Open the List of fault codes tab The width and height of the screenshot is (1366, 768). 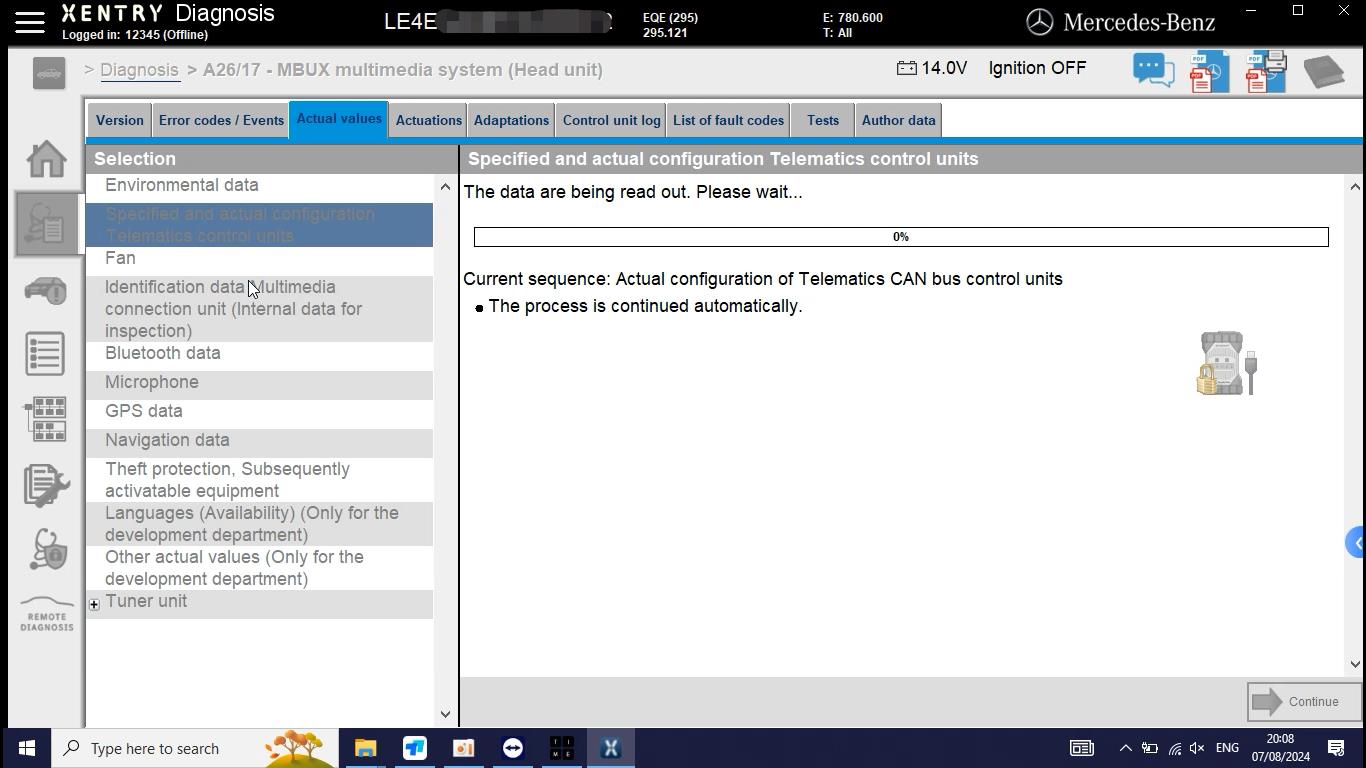pyautogui.click(x=728, y=120)
